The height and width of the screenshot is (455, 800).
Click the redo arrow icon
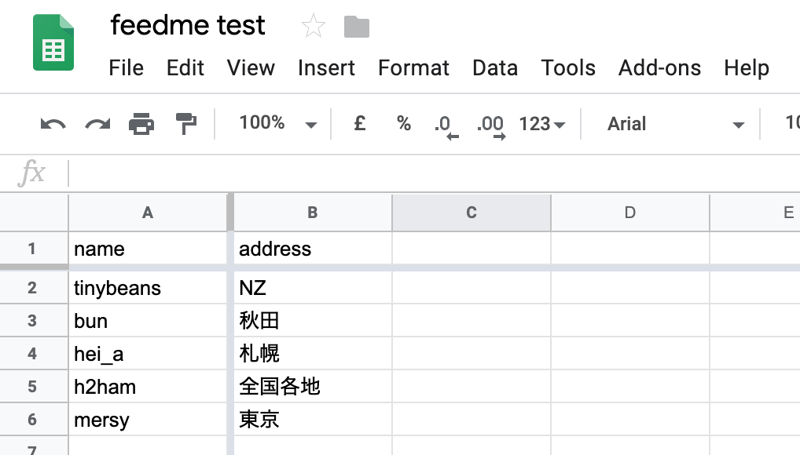(97, 124)
